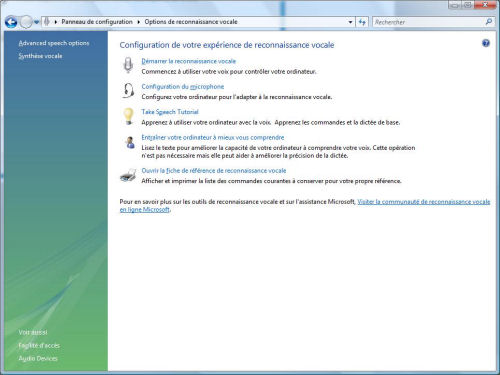
Task: Start the Take Speech Tutorial link
Action: tap(170, 112)
